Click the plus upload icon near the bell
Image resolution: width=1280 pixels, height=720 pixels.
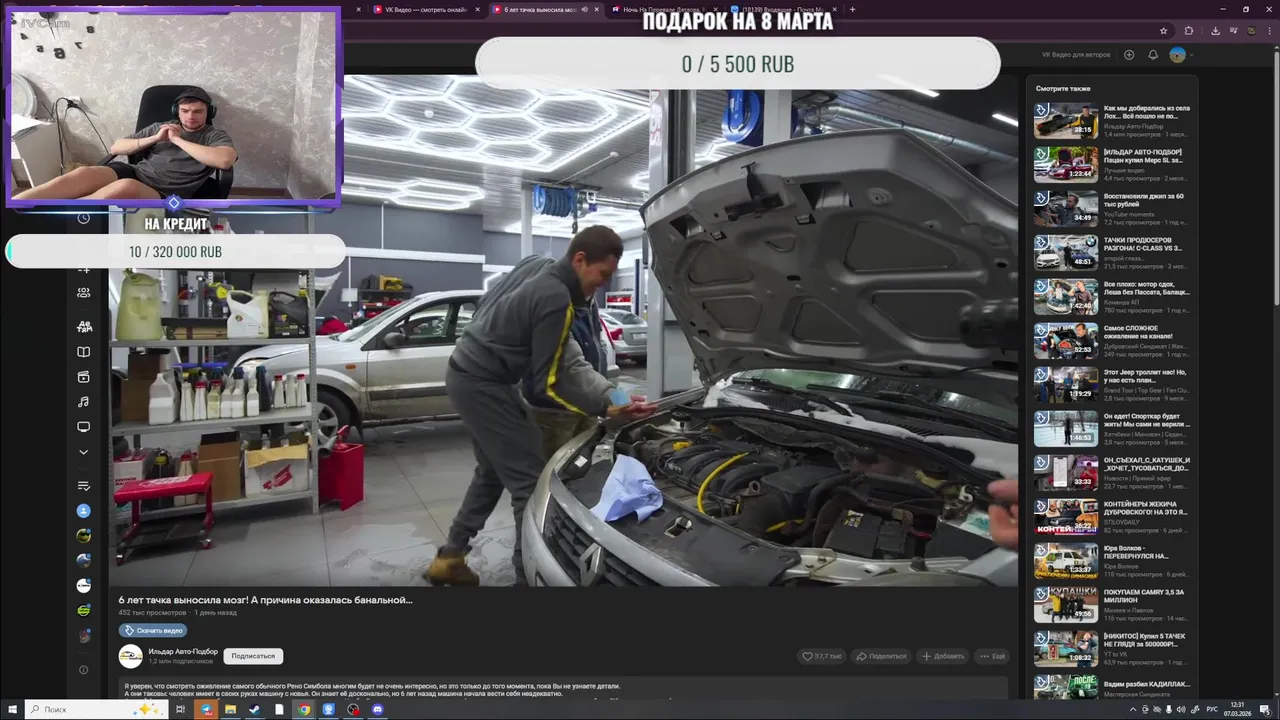(1129, 55)
